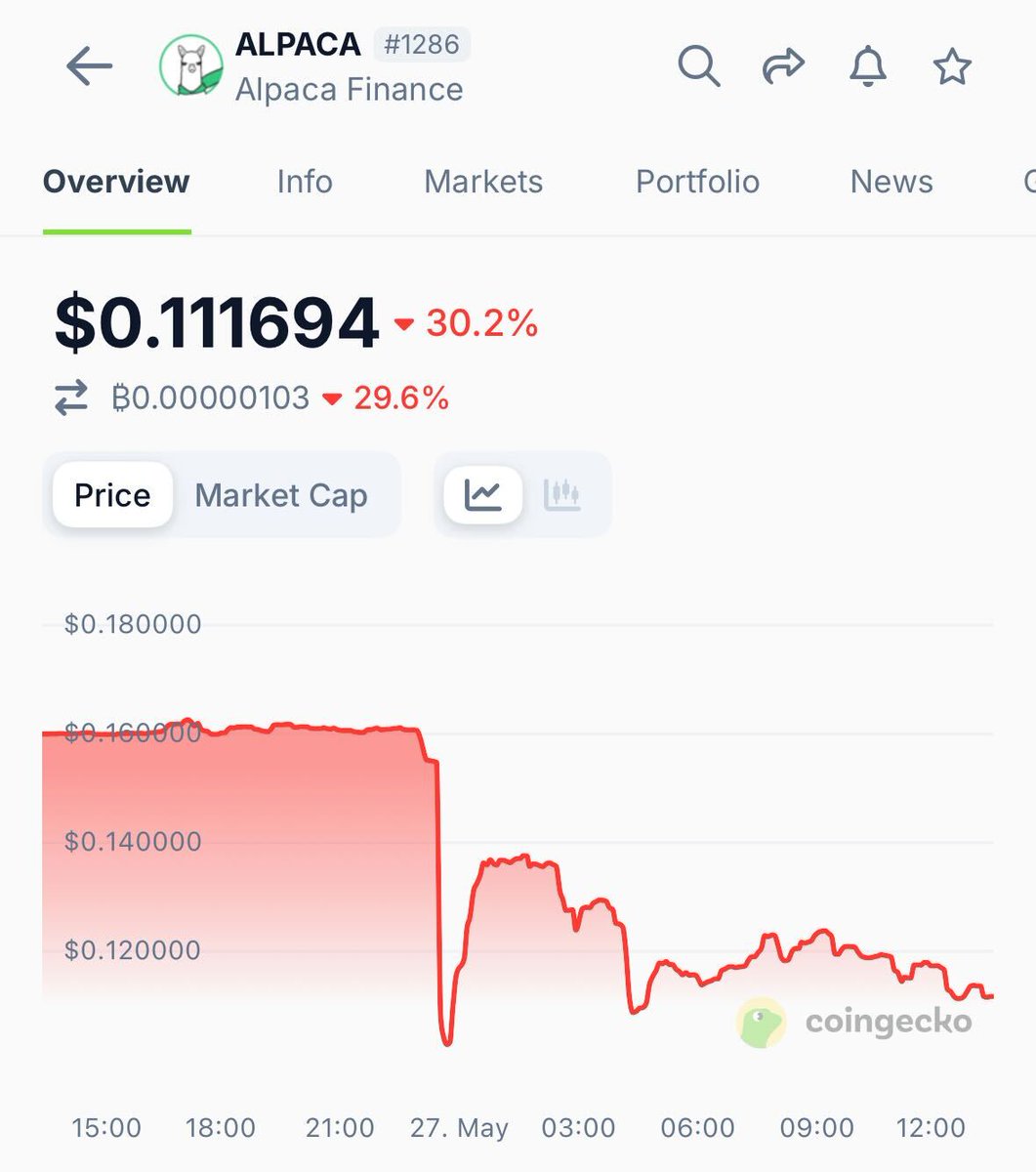Image resolution: width=1036 pixels, height=1172 pixels.
Task: Switch to candlestick chart view
Action: (561, 495)
